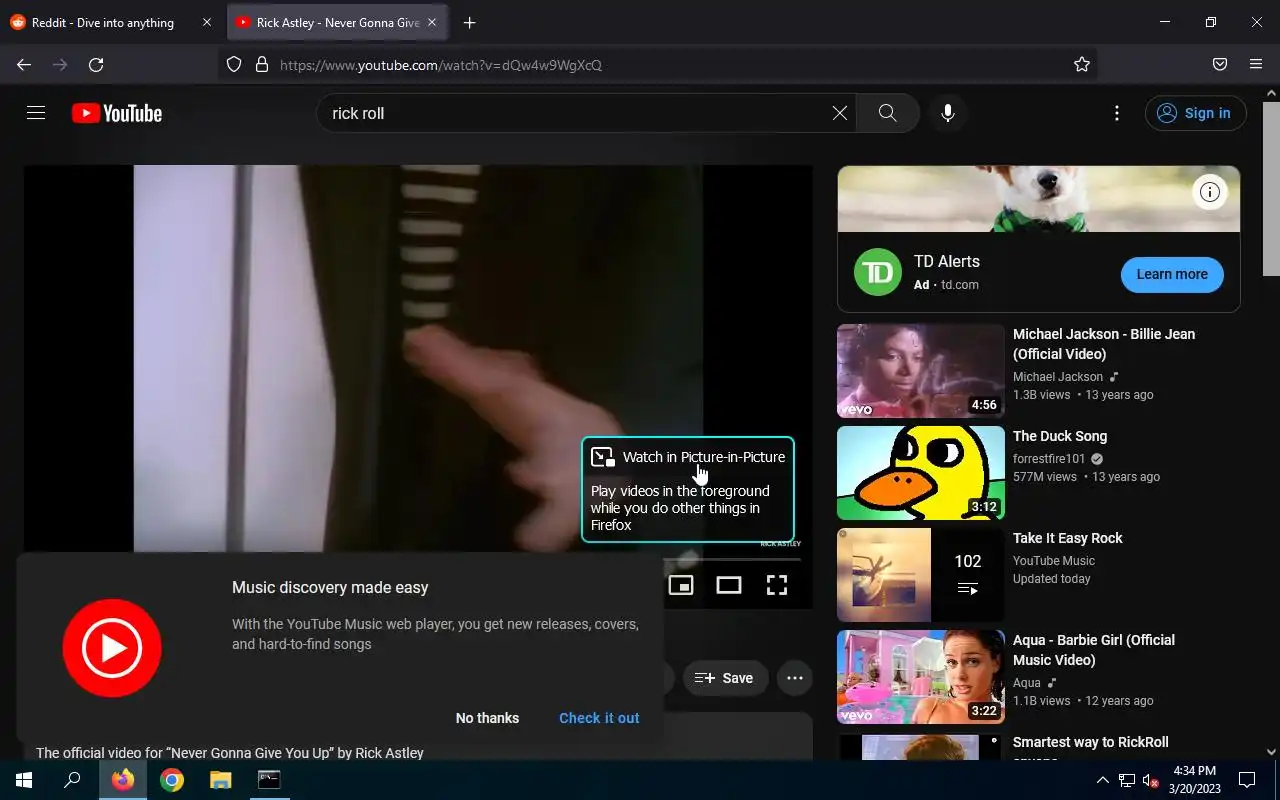Start voice search with the microphone icon
This screenshot has height=800, width=1280.
tap(948, 113)
